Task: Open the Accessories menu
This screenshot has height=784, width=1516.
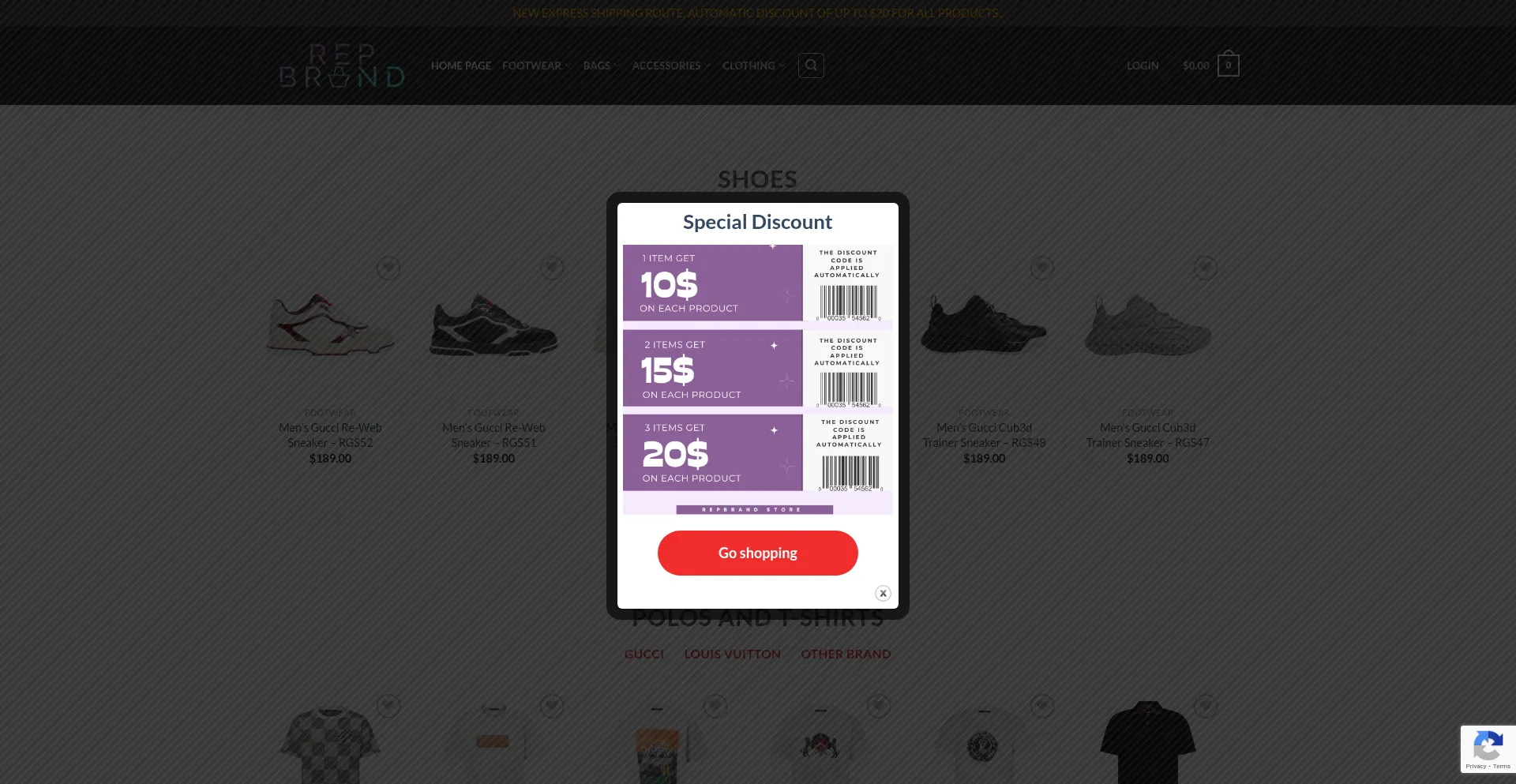Action: [670, 66]
